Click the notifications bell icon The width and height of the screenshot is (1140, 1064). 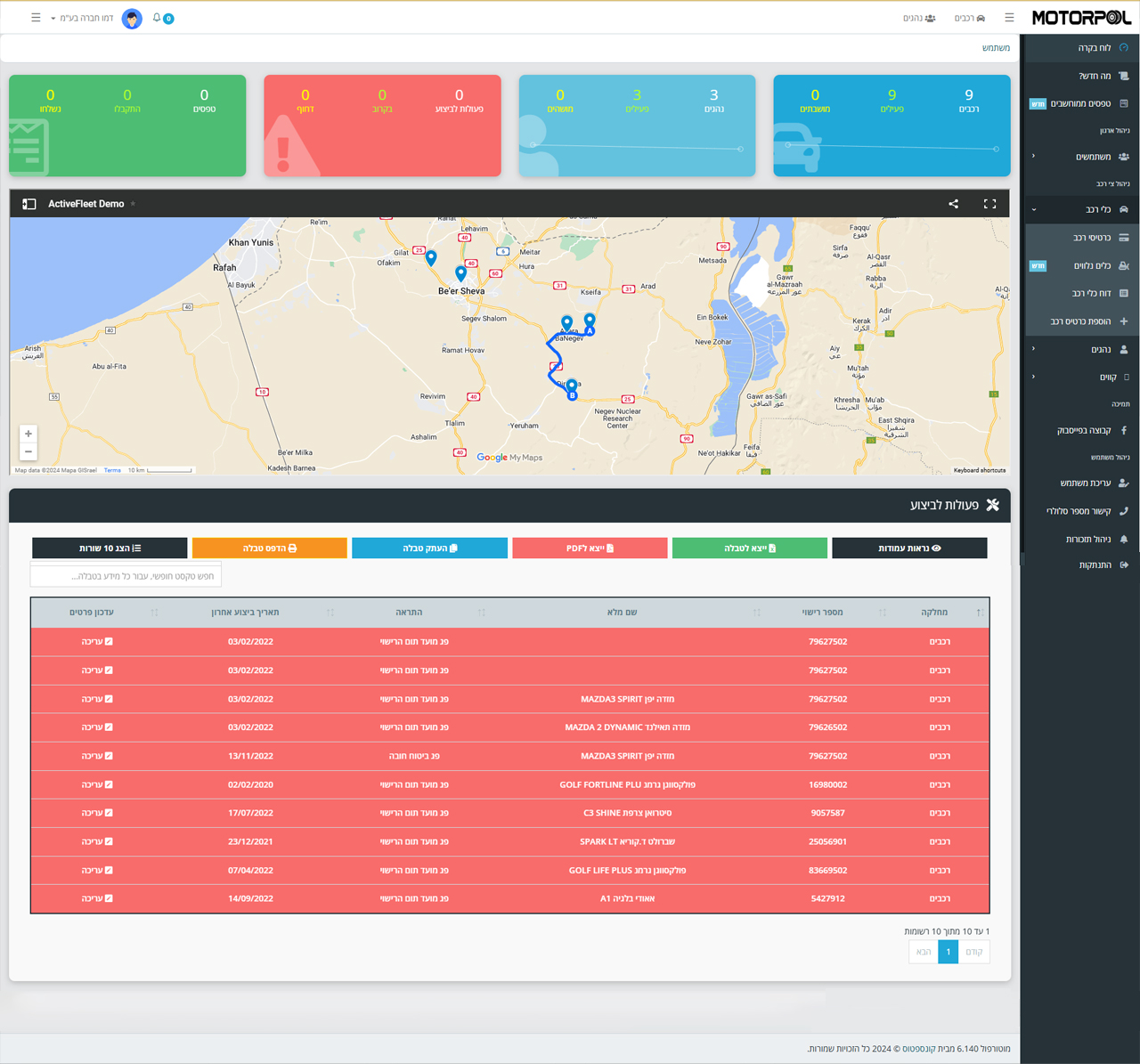coord(158,18)
